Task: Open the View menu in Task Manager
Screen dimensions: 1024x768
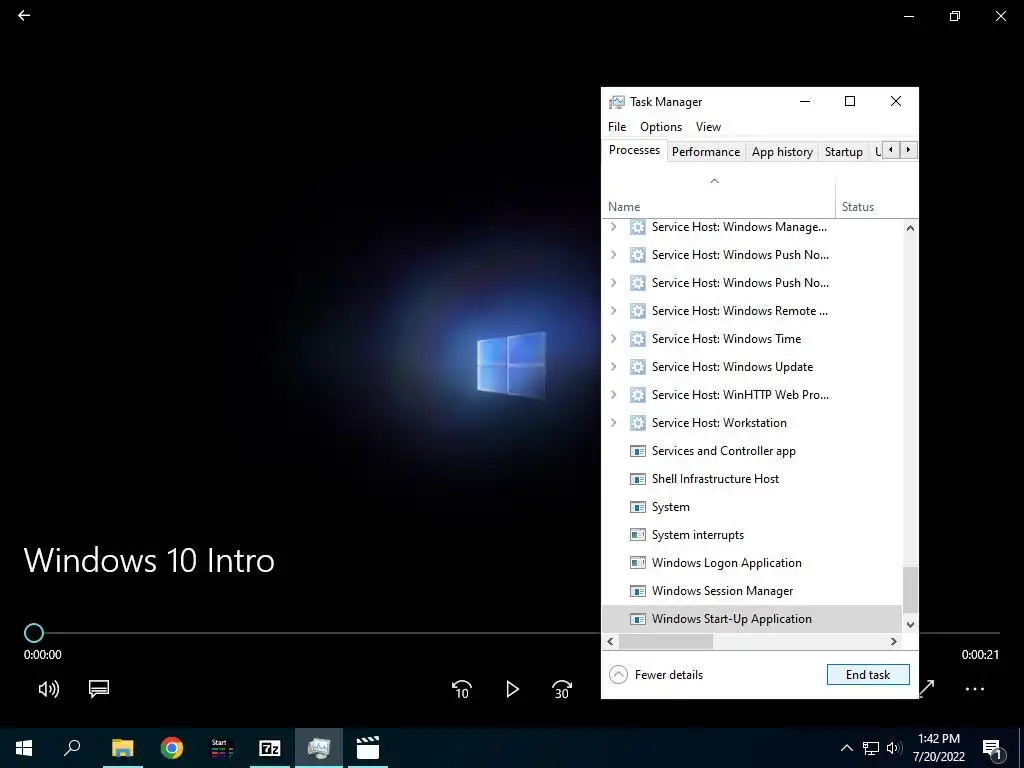Action: [708, 127]
